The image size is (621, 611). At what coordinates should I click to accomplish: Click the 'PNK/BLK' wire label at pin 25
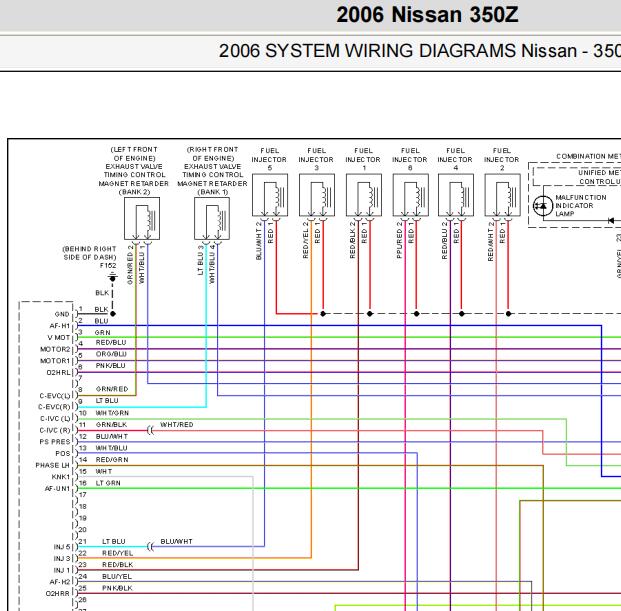pyautogui.click(x=117, y=588)
